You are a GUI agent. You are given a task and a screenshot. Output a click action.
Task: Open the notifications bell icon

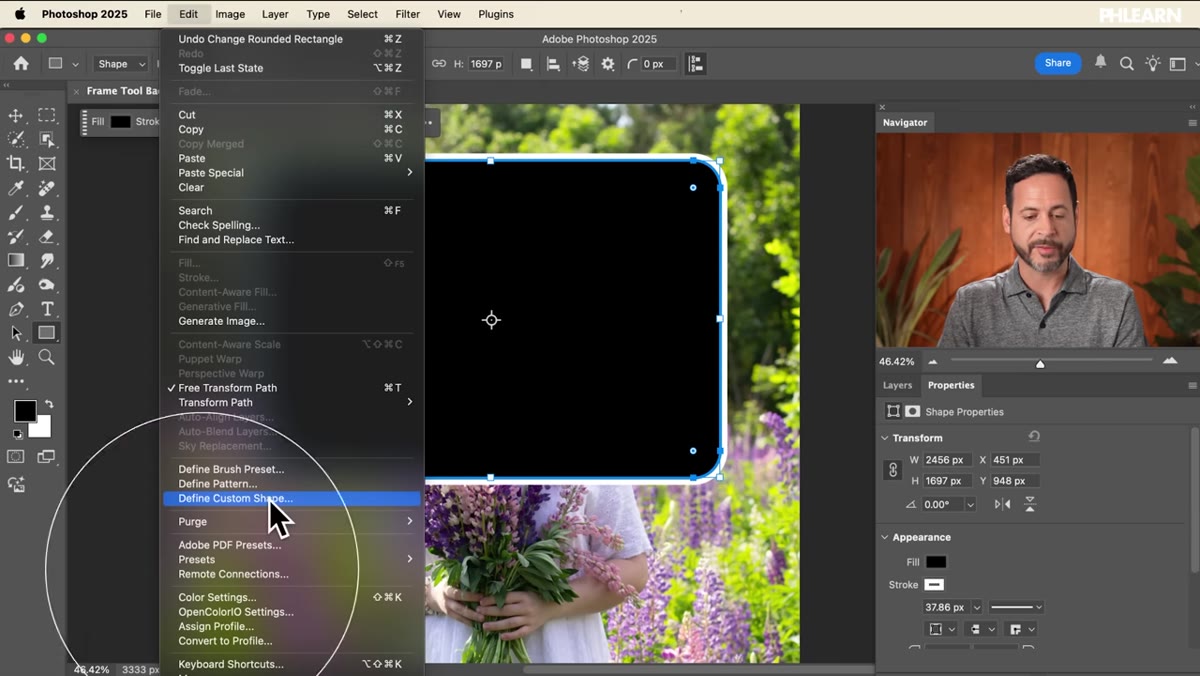(1100, 62)
